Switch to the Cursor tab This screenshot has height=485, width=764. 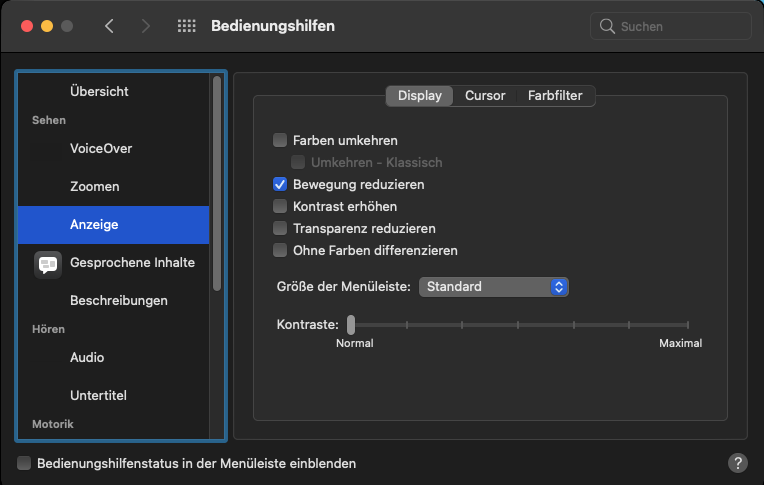[485, 96]
